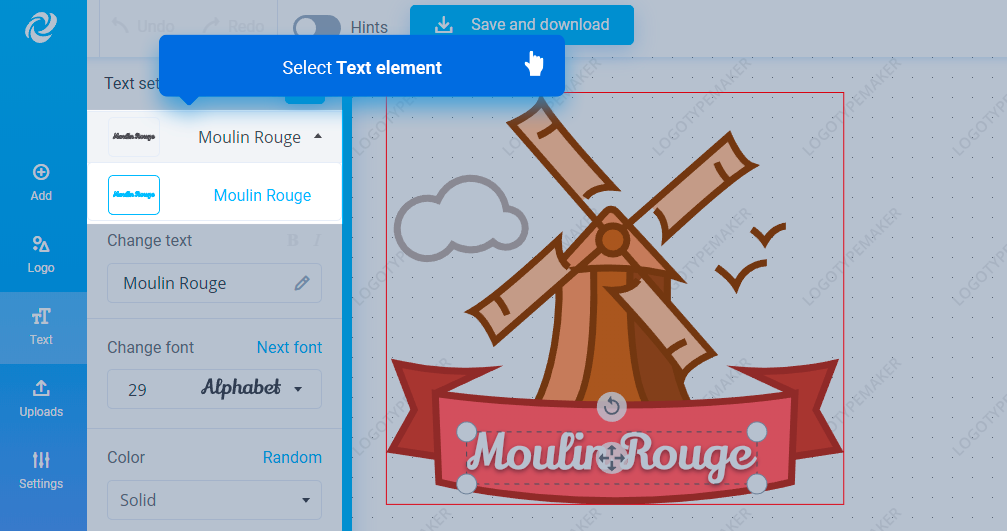The height and width of the screenshot is (531, 1007).
Task: Click top-right resize handle of text box
Action: [x=757, y=431]
